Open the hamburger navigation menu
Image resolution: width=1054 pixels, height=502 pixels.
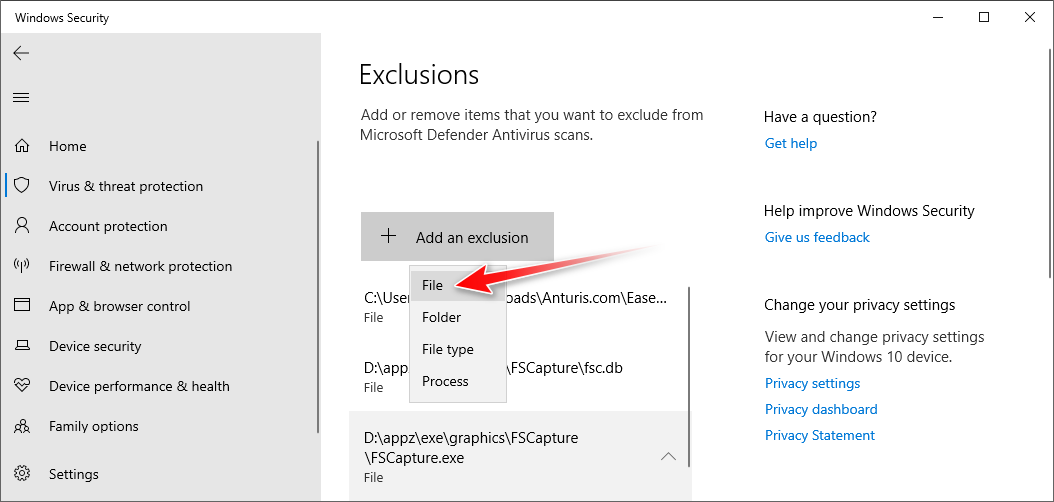pyautogui.click(x=21, y=97)
